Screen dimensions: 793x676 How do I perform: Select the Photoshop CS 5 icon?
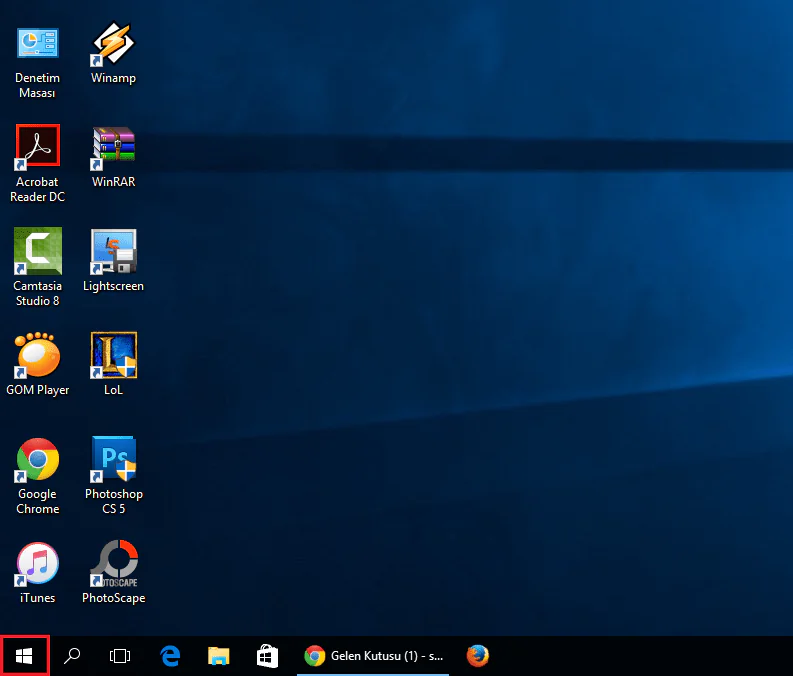tap(113, 459)
